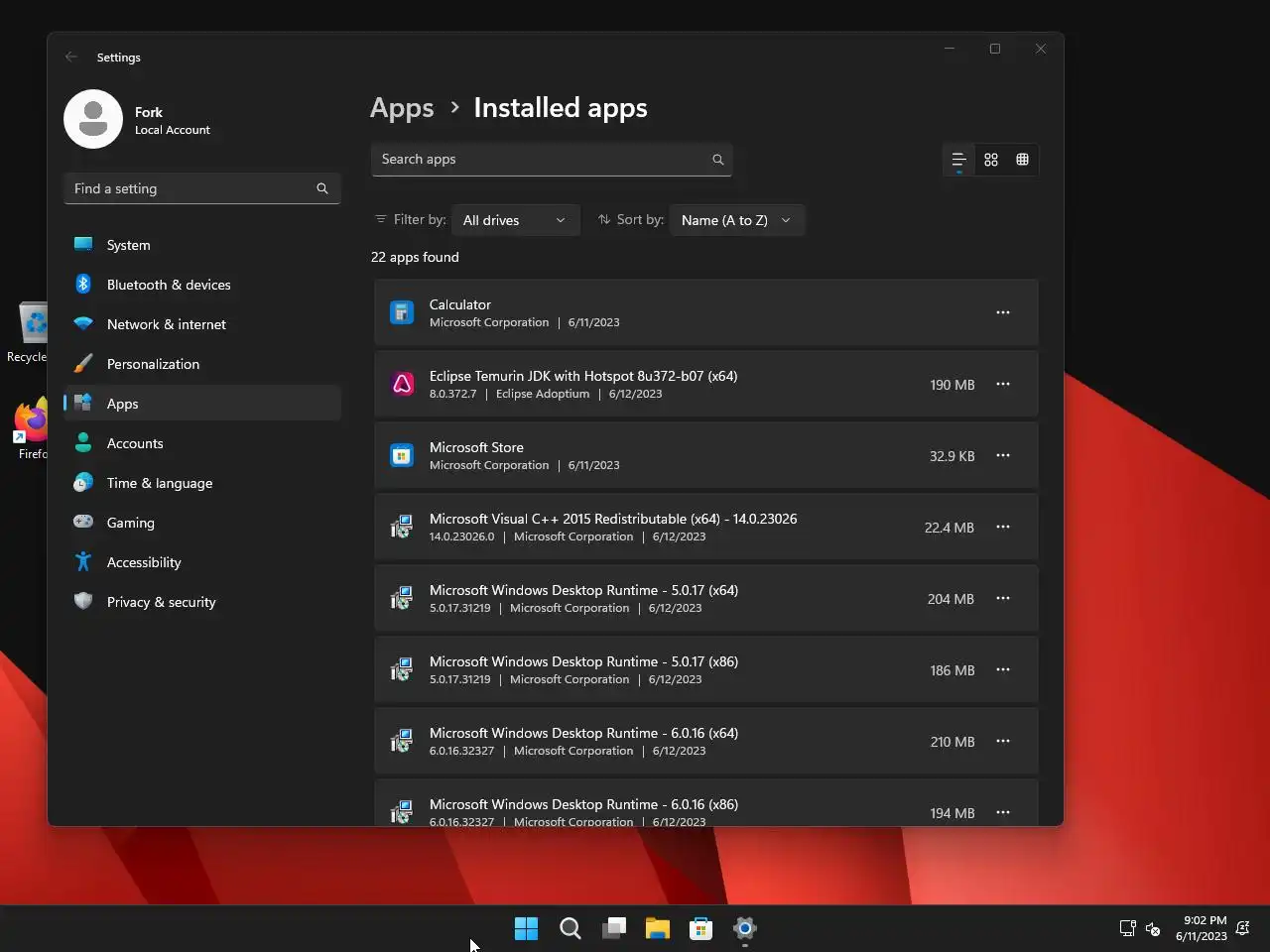Click the Calculator app name text
1270x952 pixels.
tap(460, 304)
